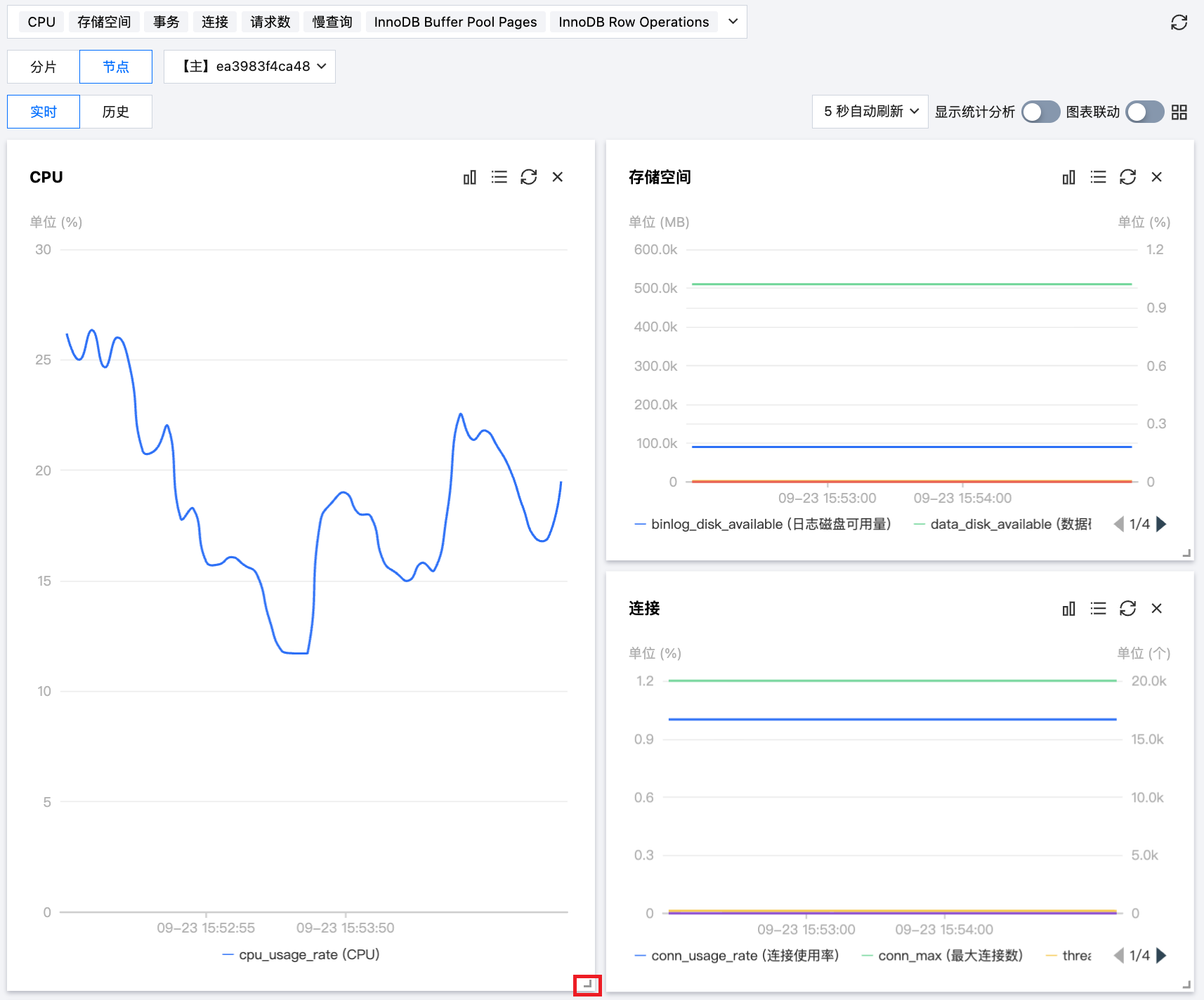This screenshot has height=1000, width=1204.
Task: Toggle cpu_usage_rate legend series
Action: click(301, 955)
